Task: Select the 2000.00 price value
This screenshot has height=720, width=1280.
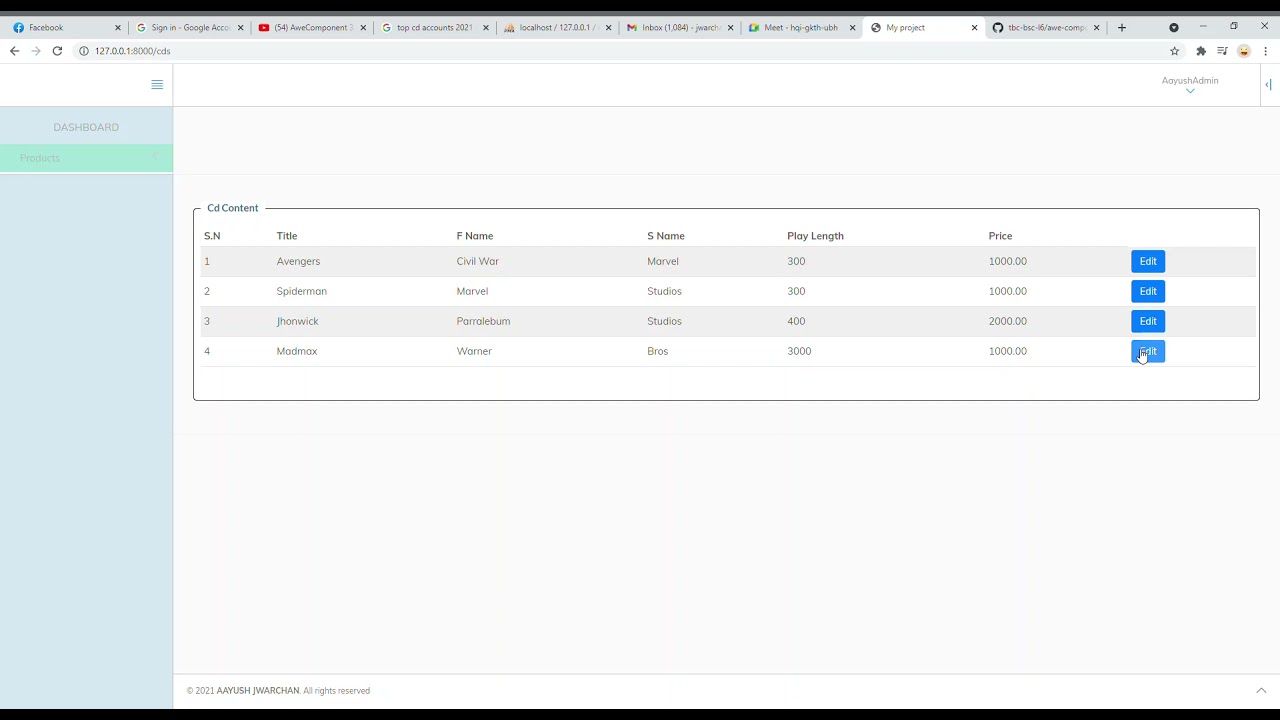Action: [x=1007, y=321]
